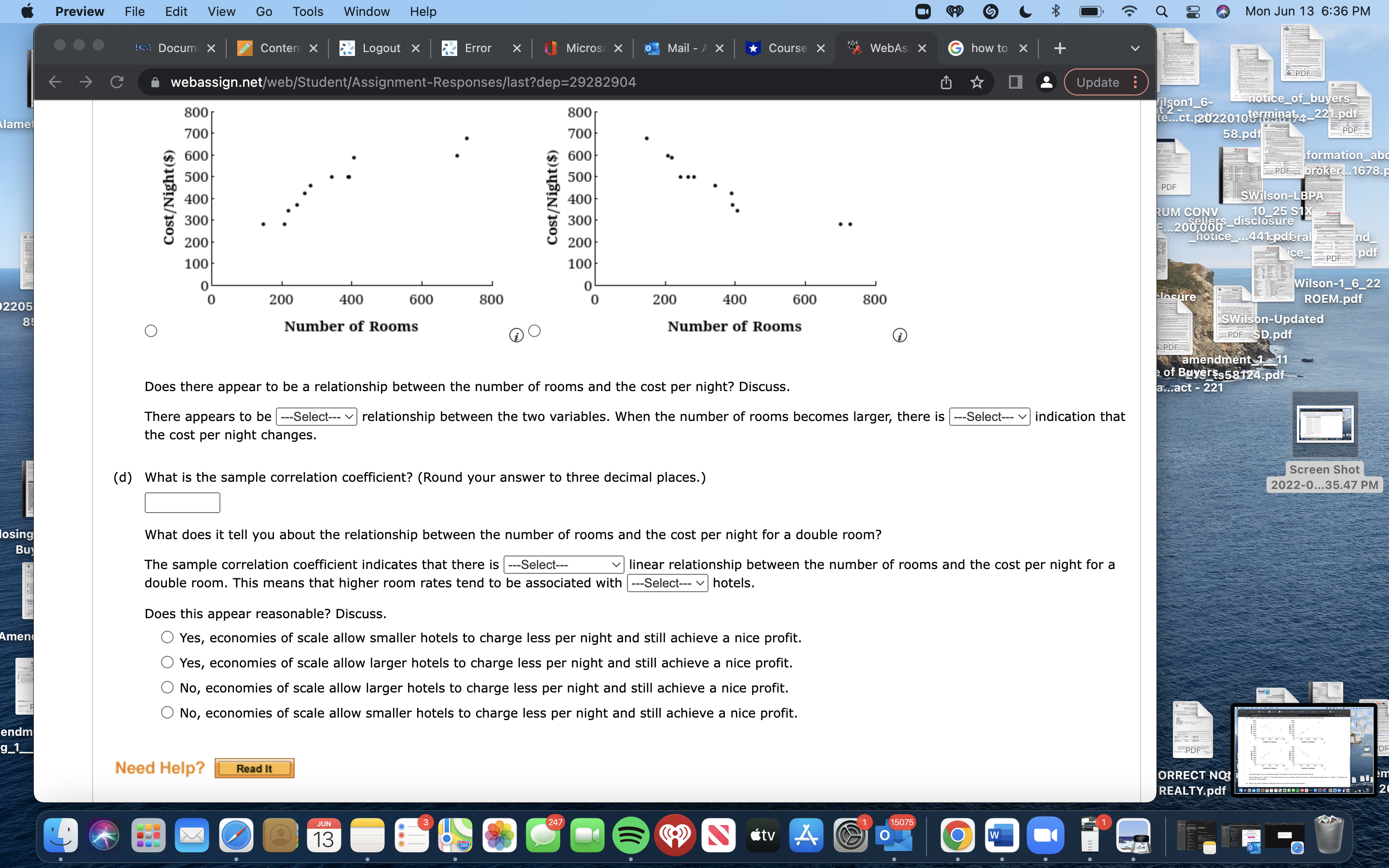Image resolution: width=1389 pixels, height=868 pixels.
Task: Click the bookmark star in the address bar
Action: 976,82
